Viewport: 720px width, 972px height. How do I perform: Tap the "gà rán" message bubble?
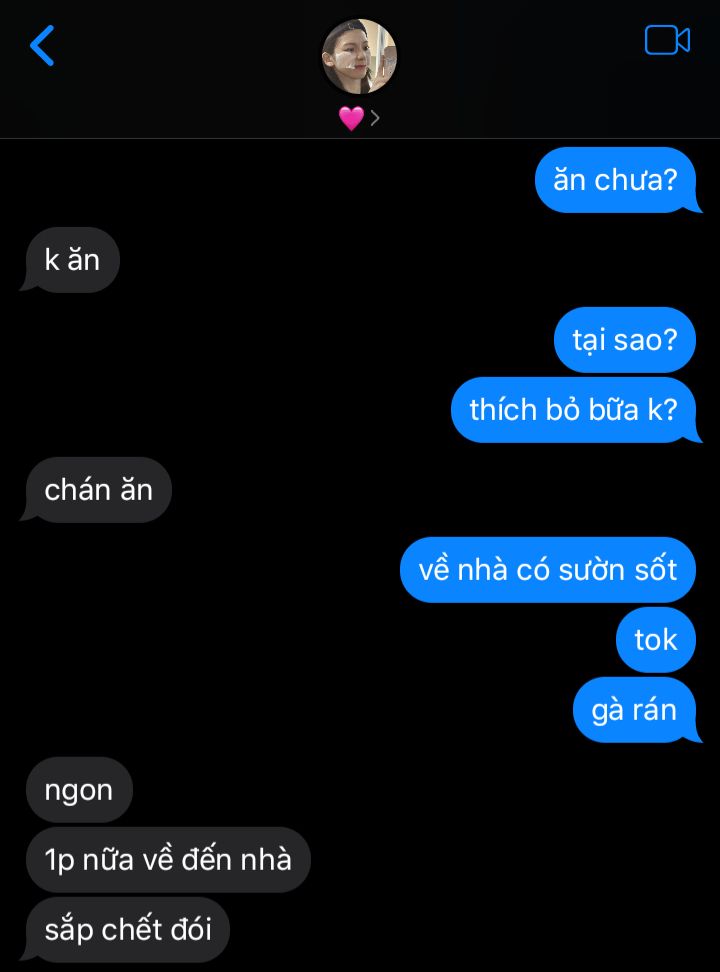(635, 710)
